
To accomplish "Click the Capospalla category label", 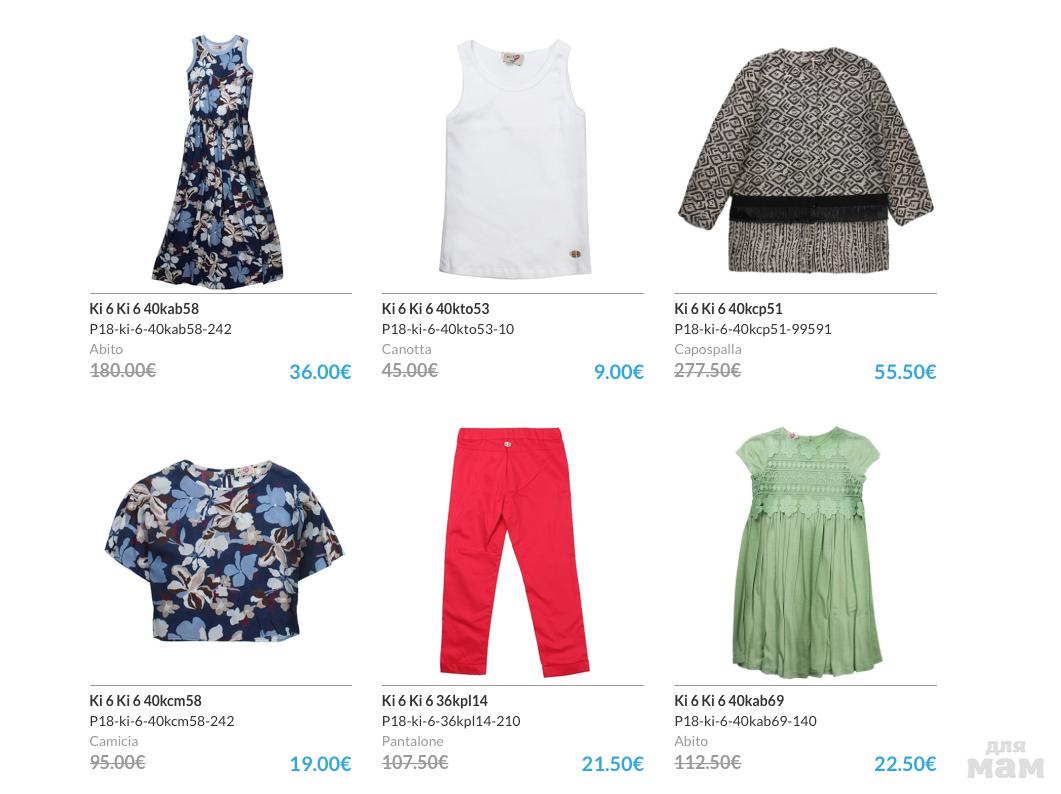I will (x=708, y=349).
